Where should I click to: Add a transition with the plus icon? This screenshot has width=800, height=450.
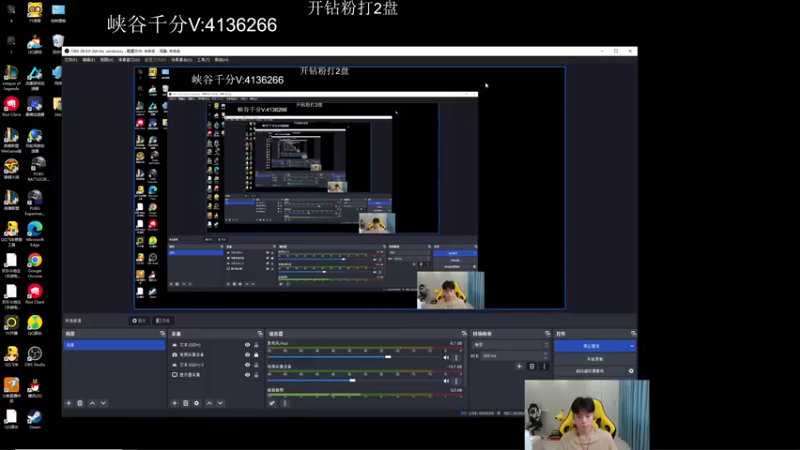point(519,366)
